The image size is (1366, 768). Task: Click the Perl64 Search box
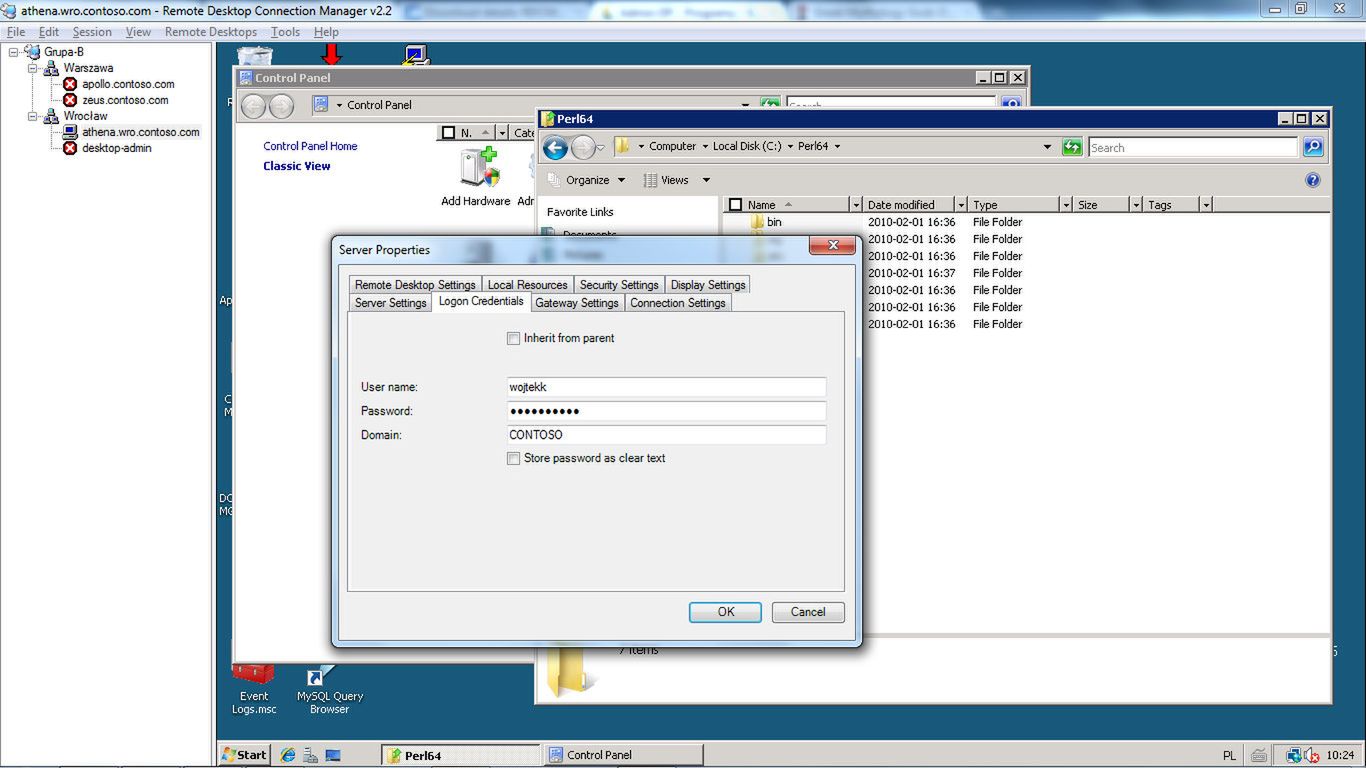point(1193,147)
